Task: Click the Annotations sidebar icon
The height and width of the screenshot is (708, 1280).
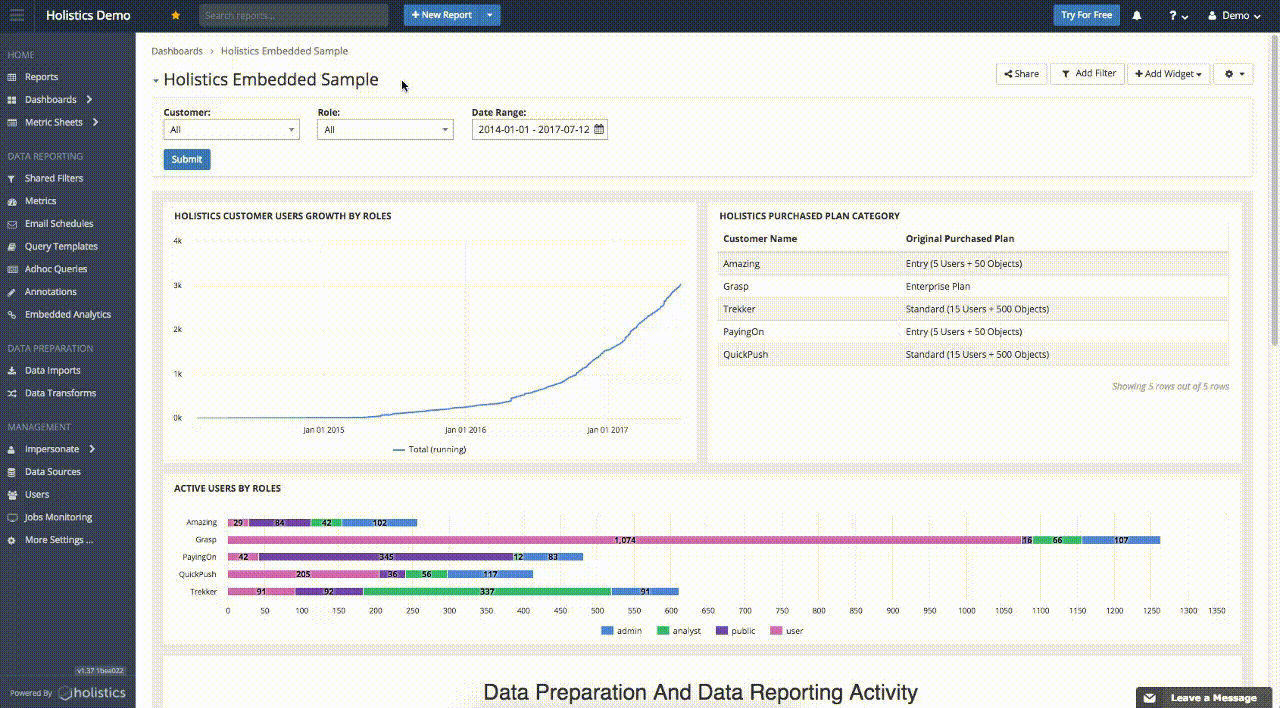Action: [12, 292]
